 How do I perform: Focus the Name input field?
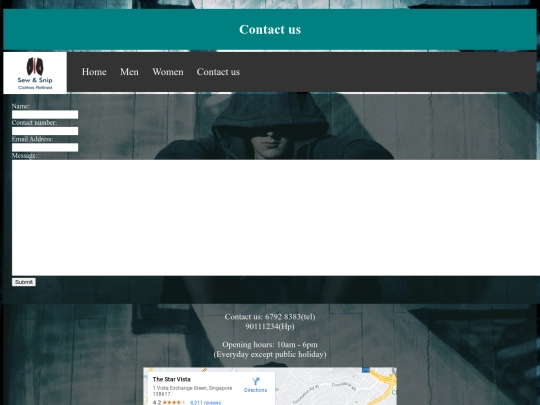point(45,114)
